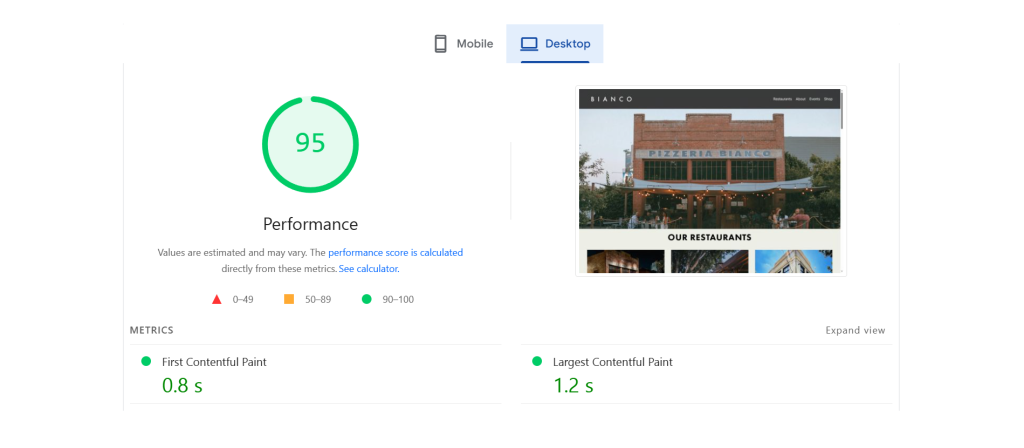Click the Largest Contentful Paint metric label
Screen dimensions: 1024x448
coord(612,362)
